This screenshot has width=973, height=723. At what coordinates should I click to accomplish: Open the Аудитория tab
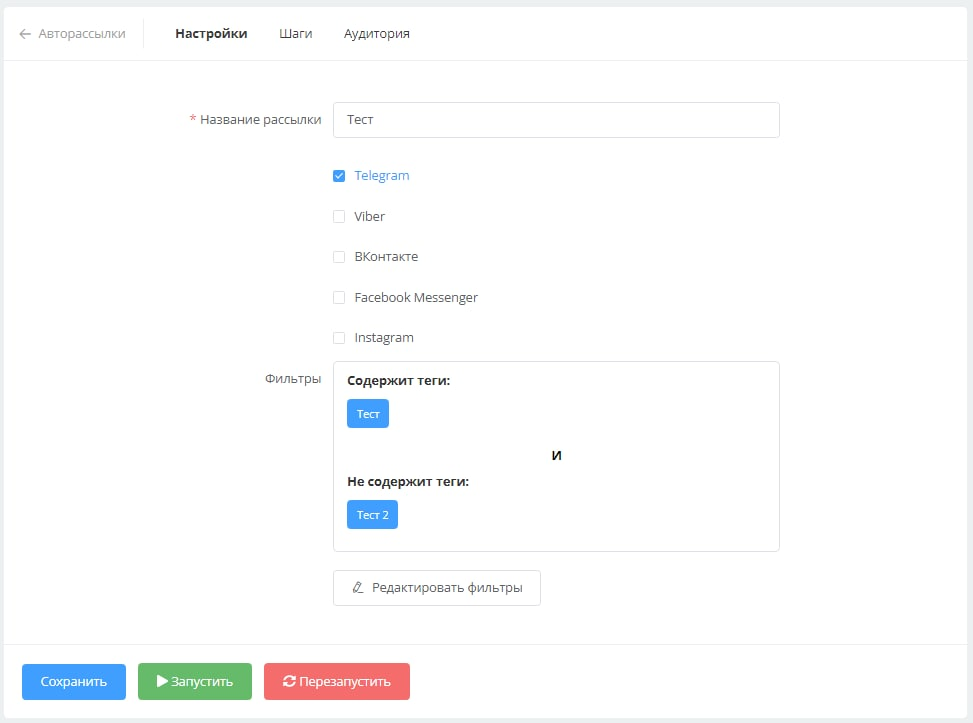[376, 34]
